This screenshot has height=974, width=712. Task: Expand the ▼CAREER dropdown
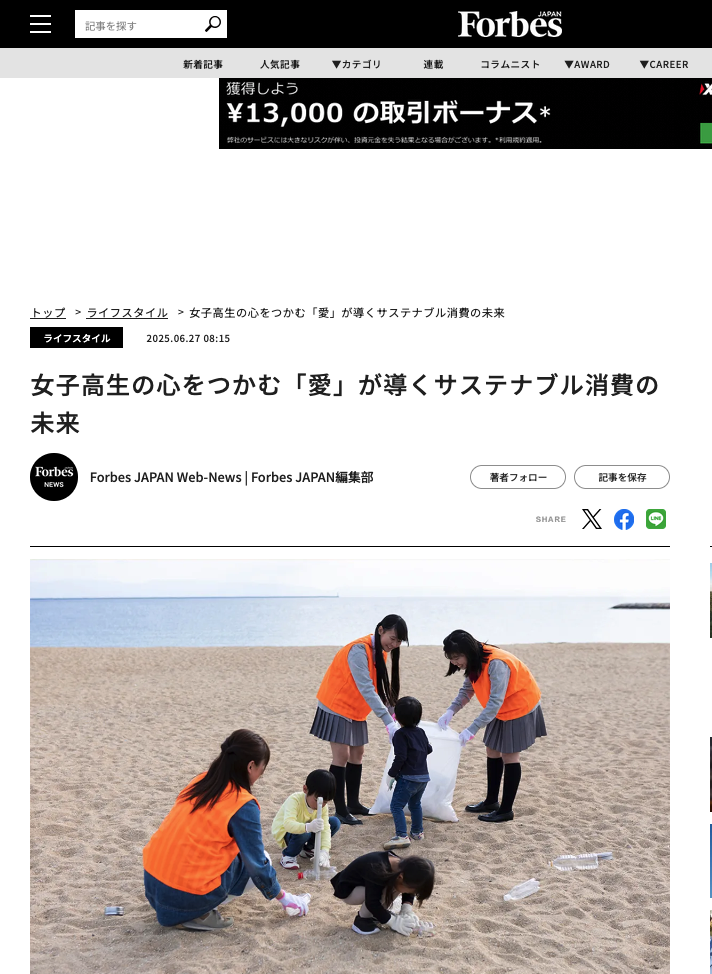664,64
